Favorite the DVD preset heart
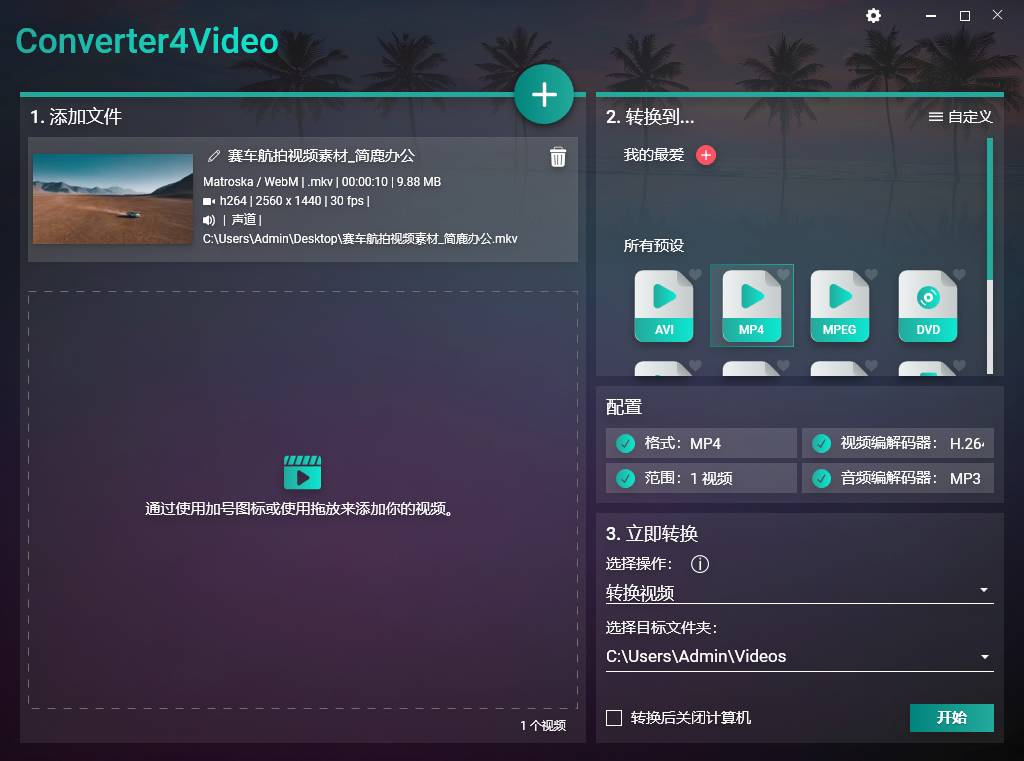The height and width of the screenshot is (761, 1024). tap(957, 274)
